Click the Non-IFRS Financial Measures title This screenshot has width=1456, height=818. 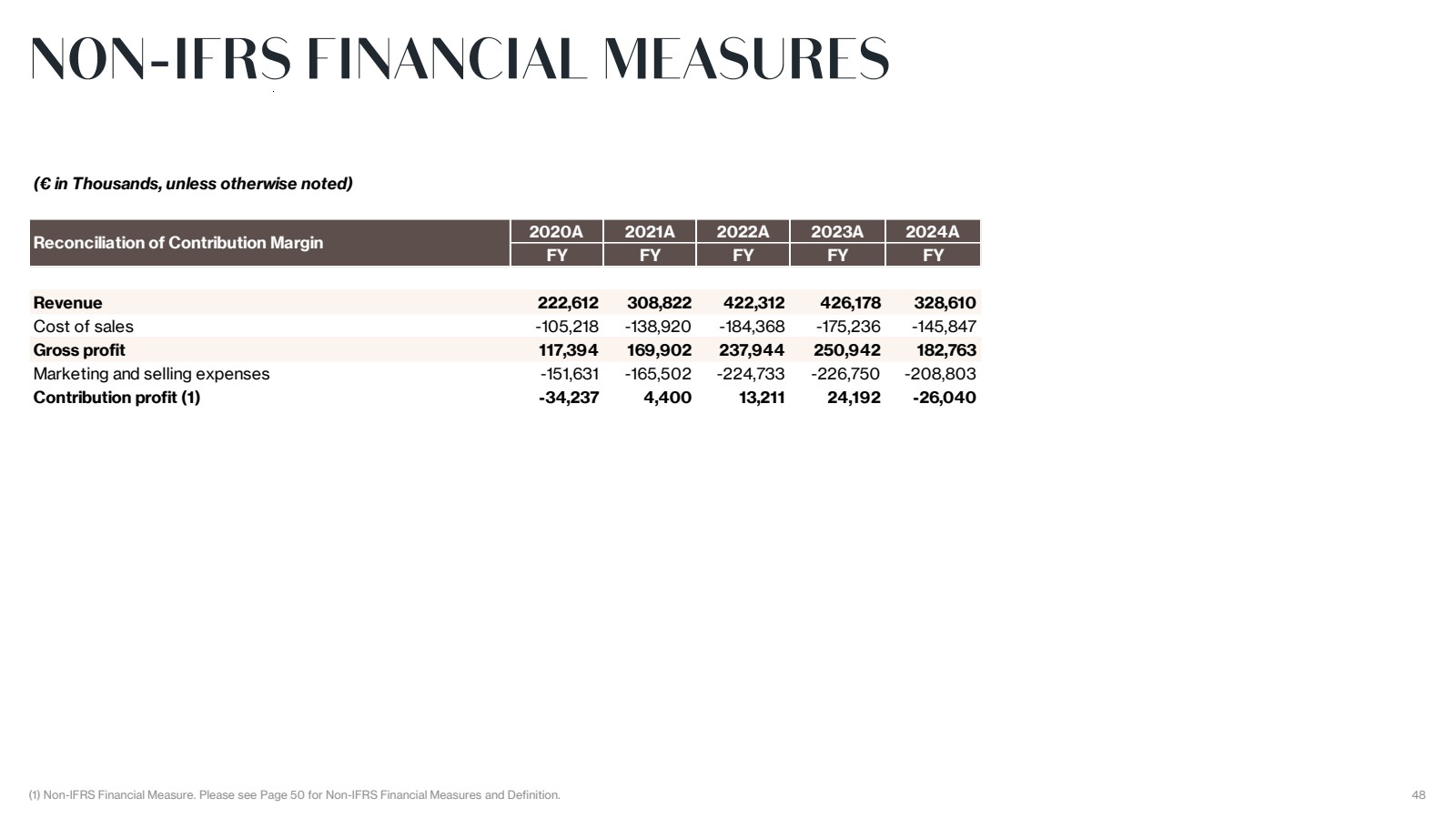[x=460, y=59]
